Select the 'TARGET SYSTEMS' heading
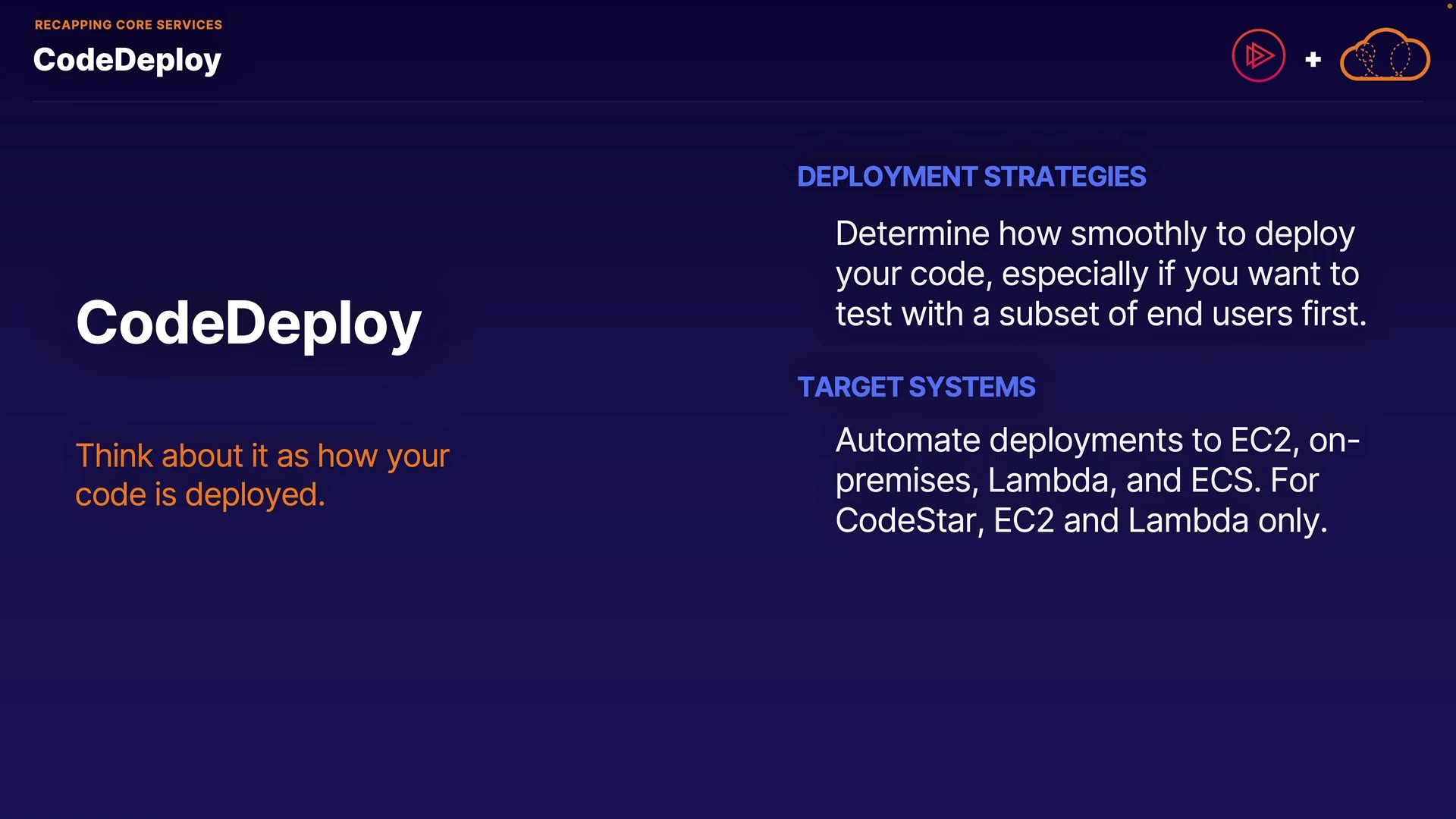Viewport: 1456px width, 819px height. pyautogui.click(x=916, y=387)
